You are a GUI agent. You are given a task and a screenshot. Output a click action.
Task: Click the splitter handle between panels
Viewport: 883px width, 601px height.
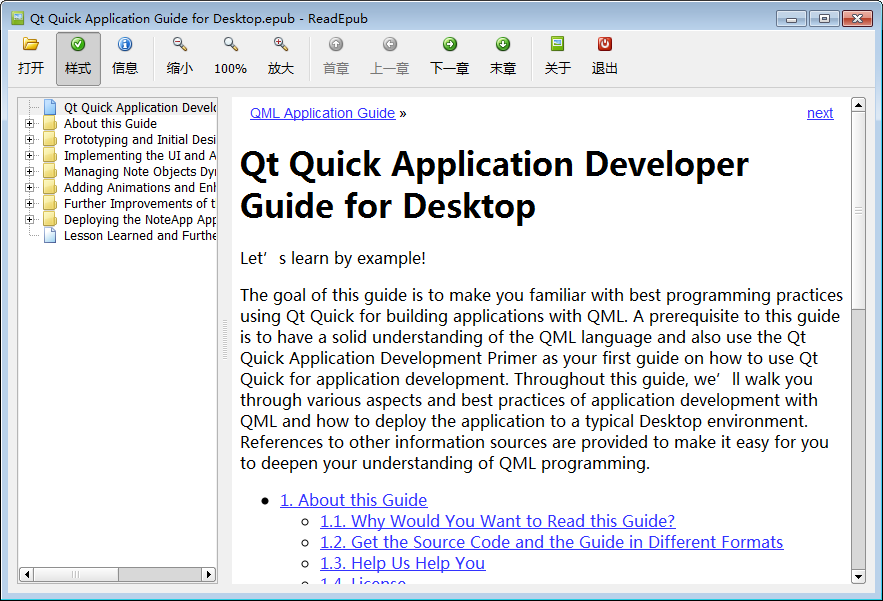coord(225,340)
